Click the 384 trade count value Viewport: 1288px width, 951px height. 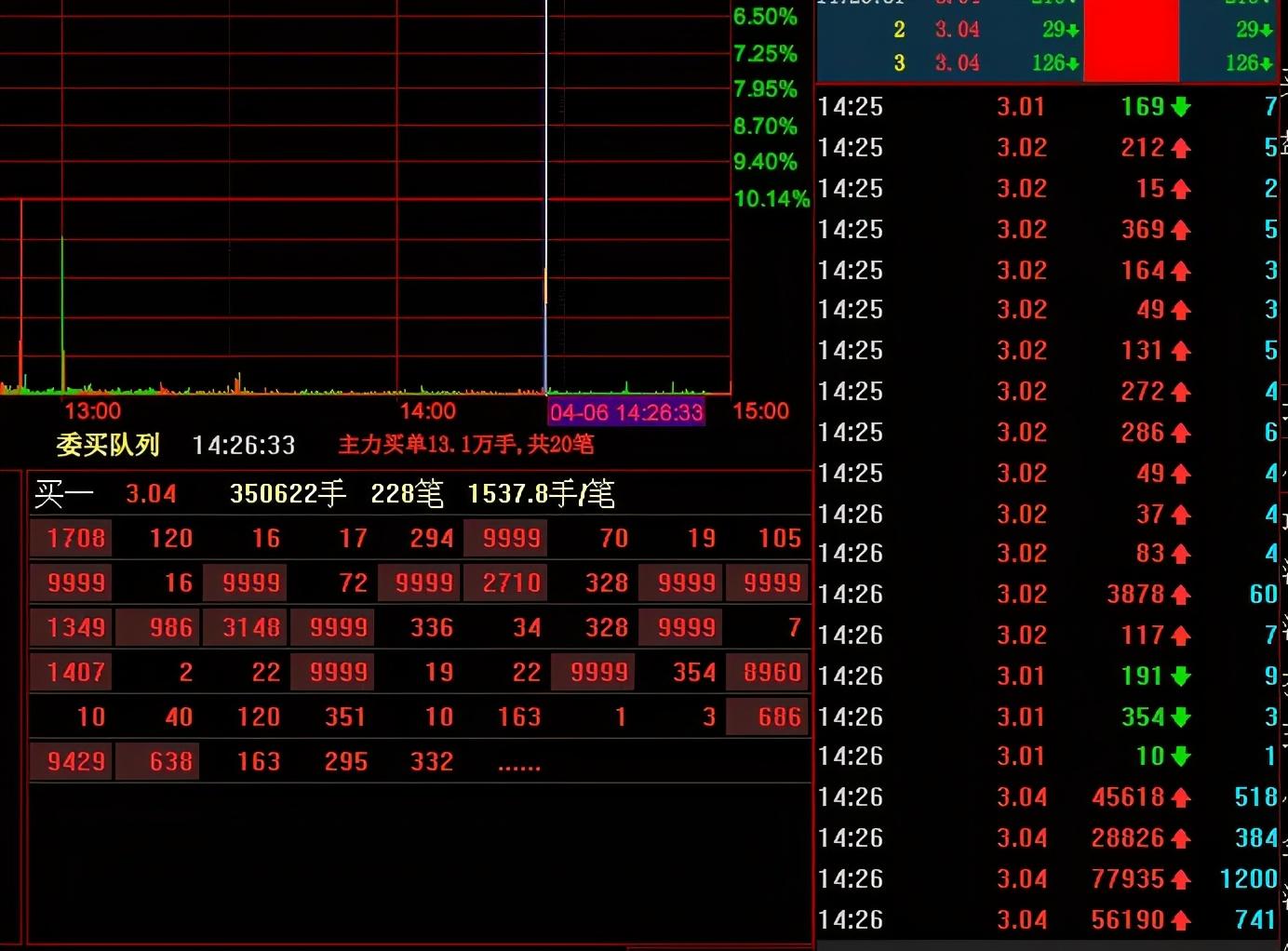(x=1255, y=838)
